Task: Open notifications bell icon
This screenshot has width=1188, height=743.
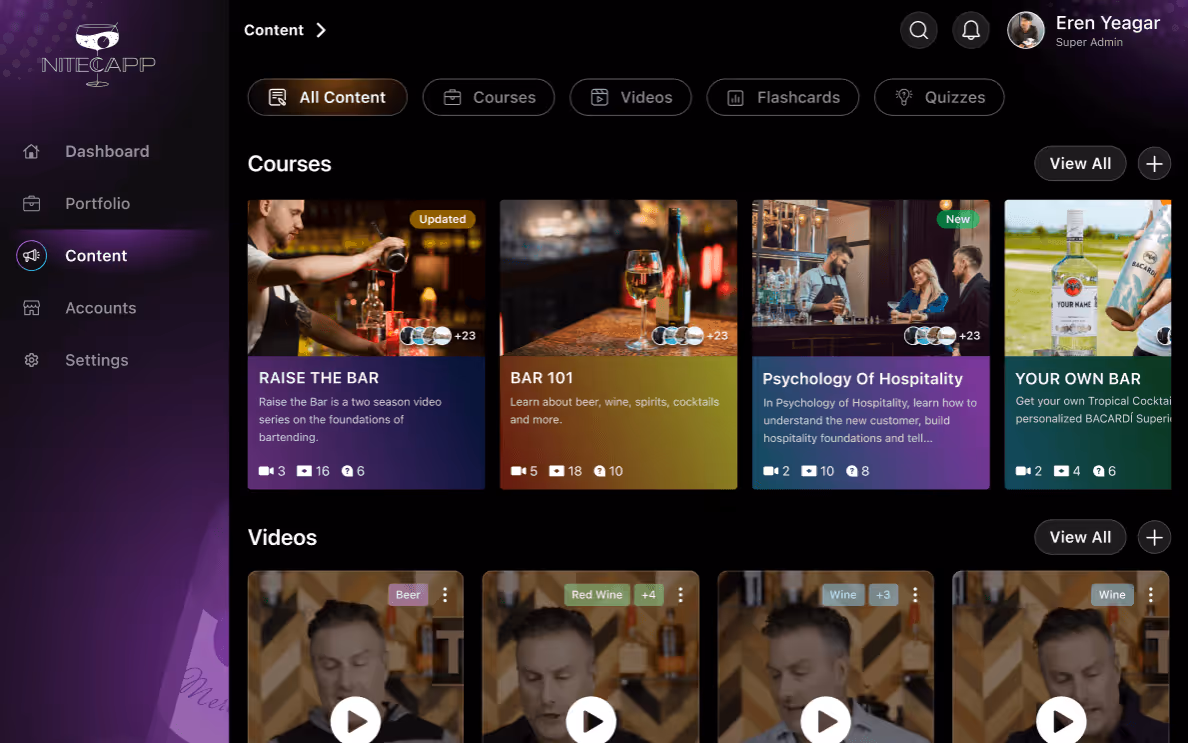Action: 971,30
